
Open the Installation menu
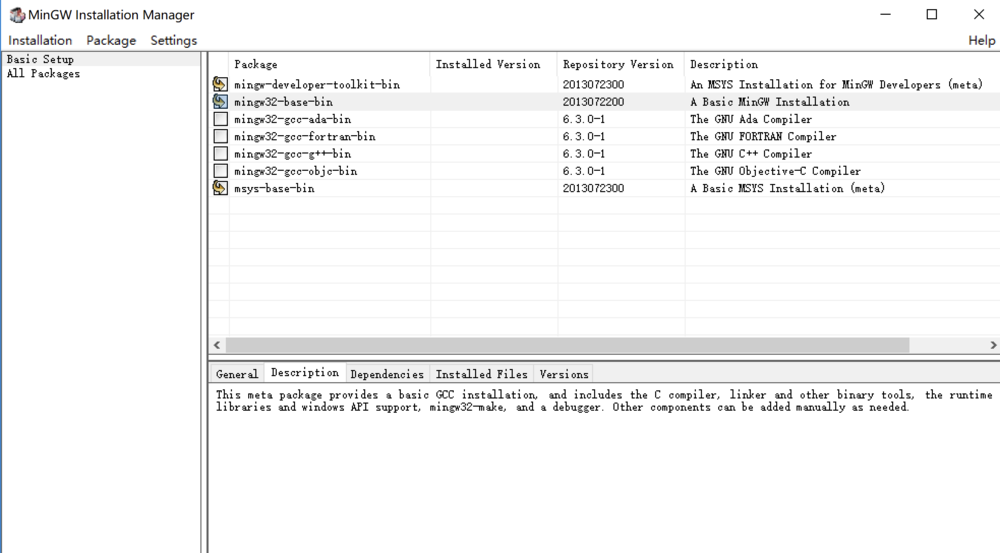pyautogui.click(x=40, y=40)
